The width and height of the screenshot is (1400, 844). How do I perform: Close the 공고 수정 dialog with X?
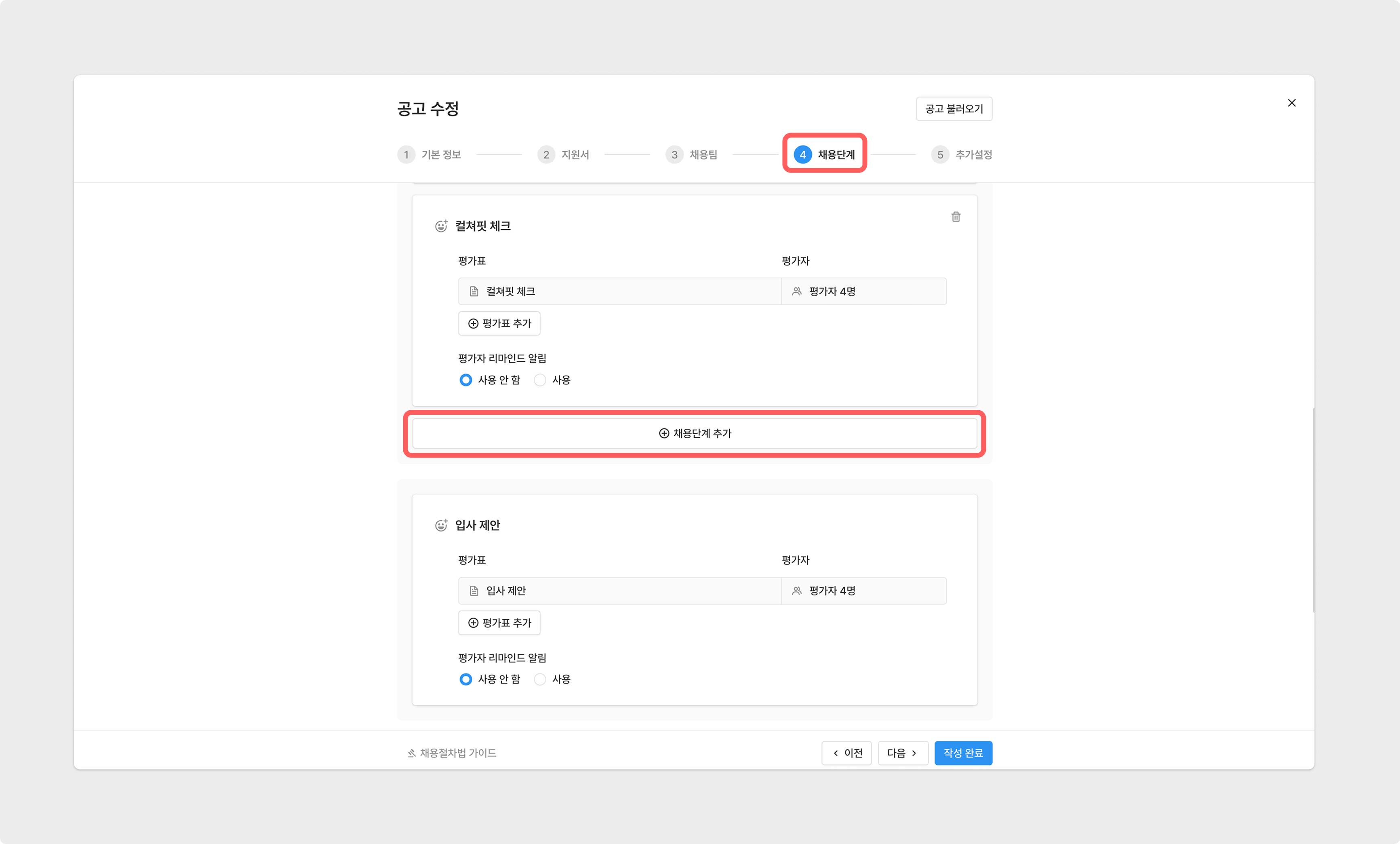1291,103
